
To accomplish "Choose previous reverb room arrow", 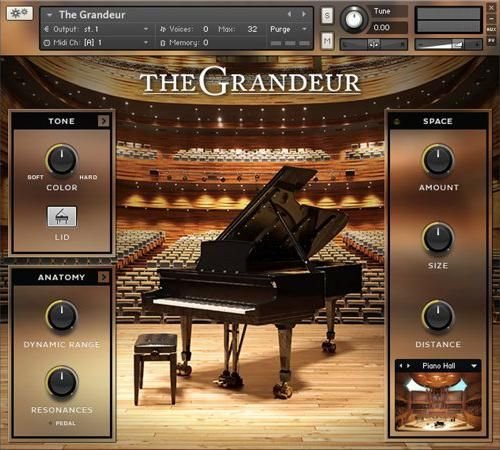I will pos(401,366).
